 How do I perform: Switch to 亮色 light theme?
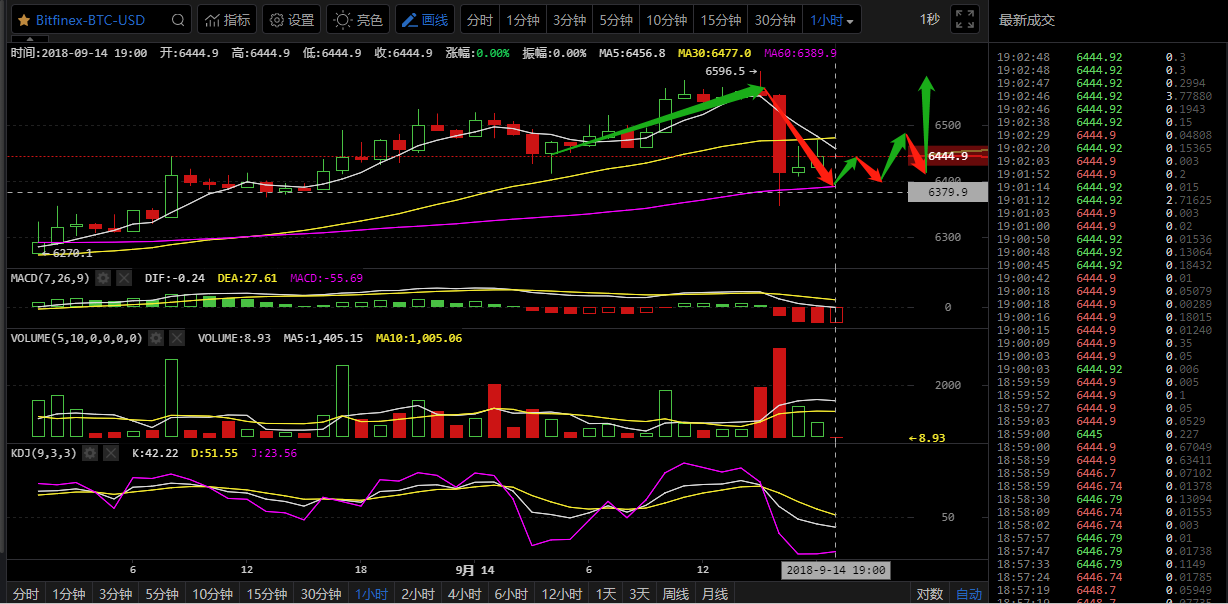[x=358, y=20]
